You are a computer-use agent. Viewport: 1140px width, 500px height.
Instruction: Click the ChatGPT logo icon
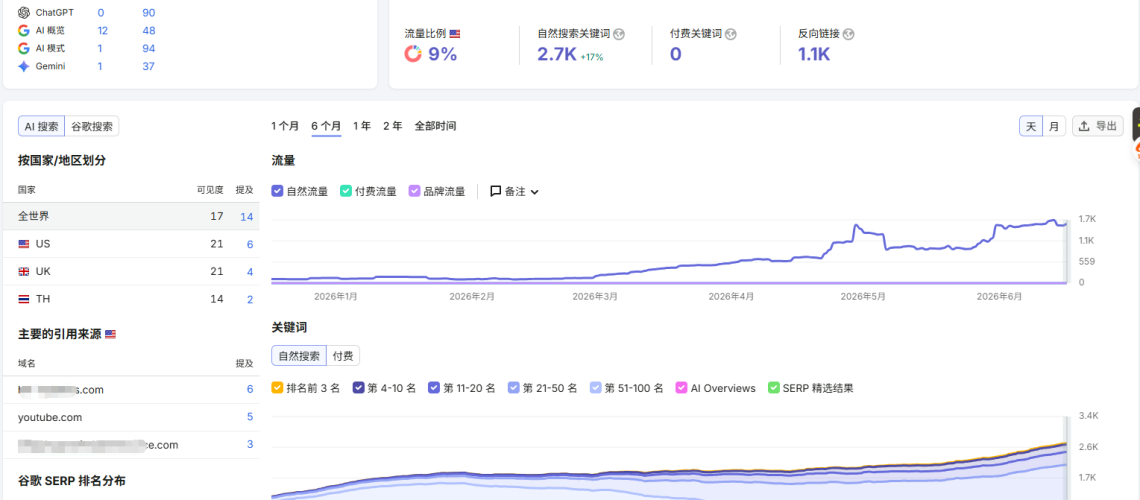(24, 12)
